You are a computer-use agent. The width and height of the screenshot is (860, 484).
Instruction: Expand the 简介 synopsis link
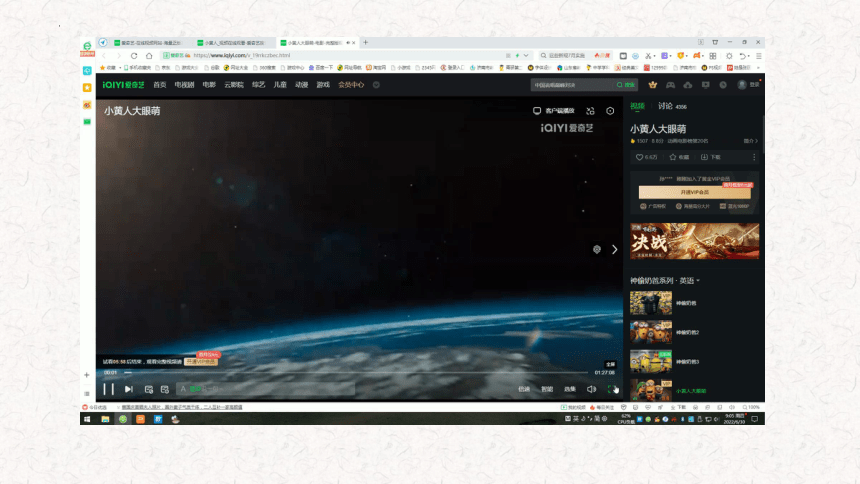750,141
